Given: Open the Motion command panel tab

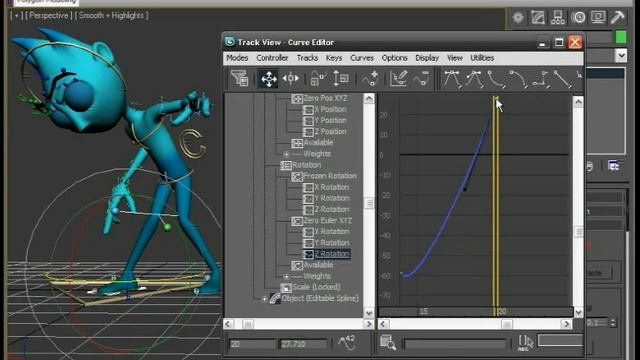Looking at the screenshot, I should point(578,18).
